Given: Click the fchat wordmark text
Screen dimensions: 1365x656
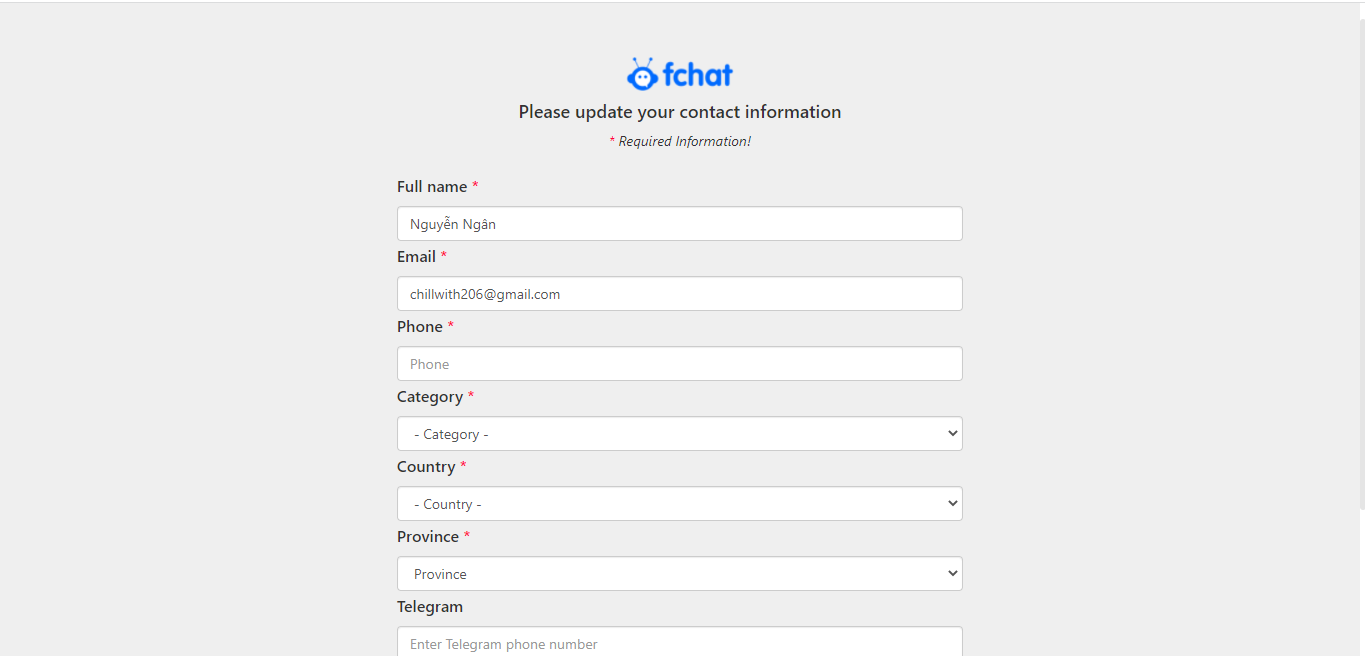Looking at the screenshot, I should [698, 75].
